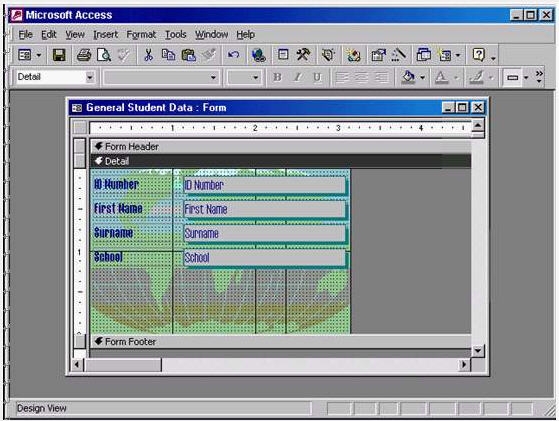Show the Database Window icon
Viewport: 559px width, 421px height.
pyautogui.click(x=423, y=55)
